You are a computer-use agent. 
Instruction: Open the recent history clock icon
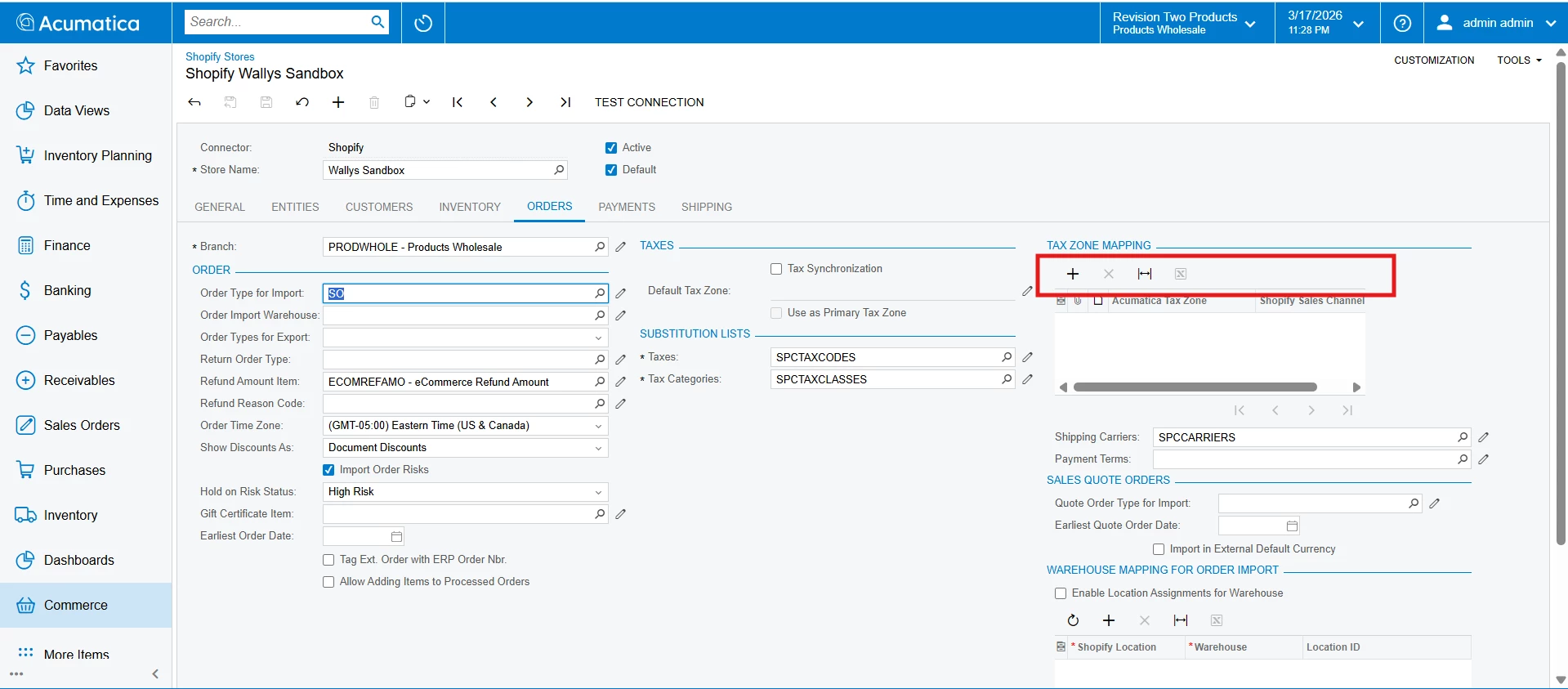click(x=423, y=23)
